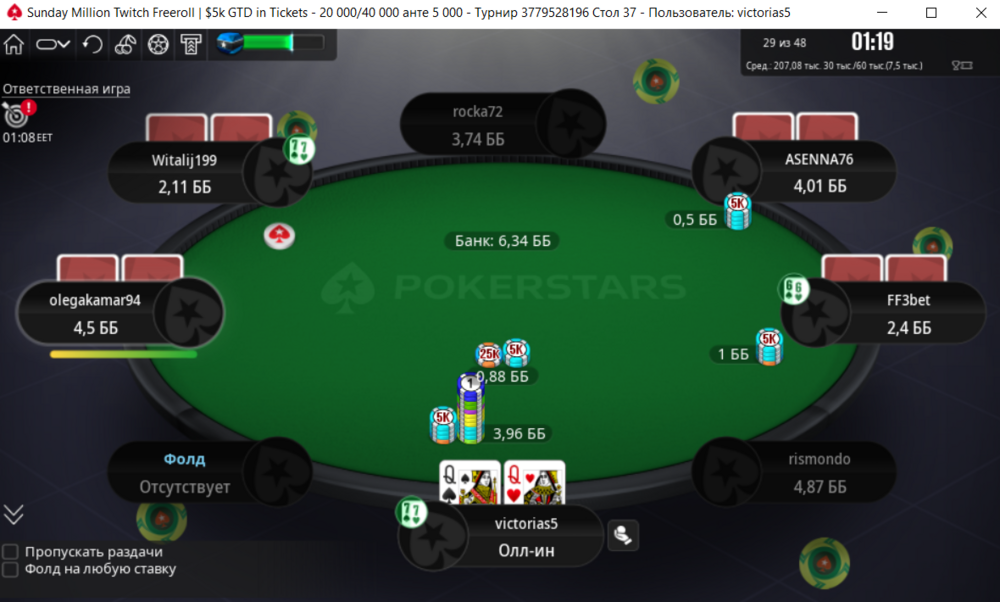Screen dimensions: 1000x602
Task: Click the chip stack icon beside victorias5
Action: 623,535
